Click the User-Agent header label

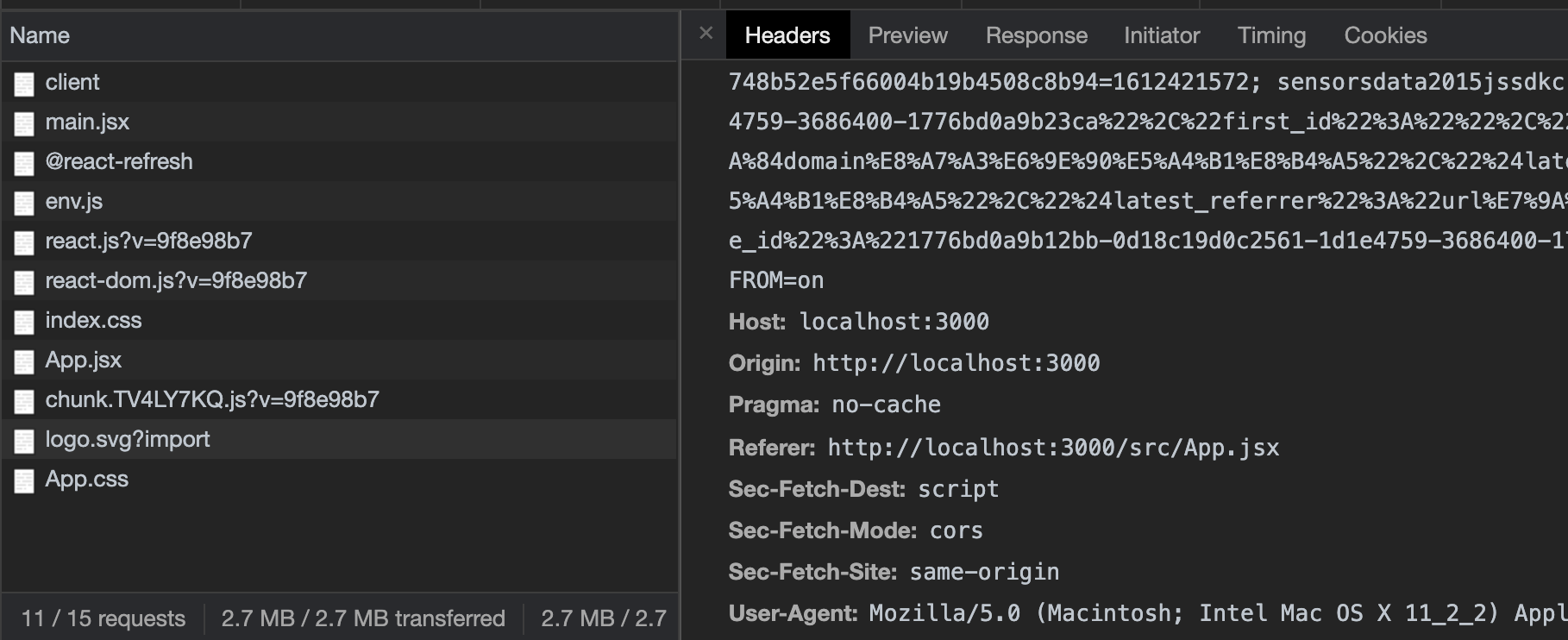point(793,613)
